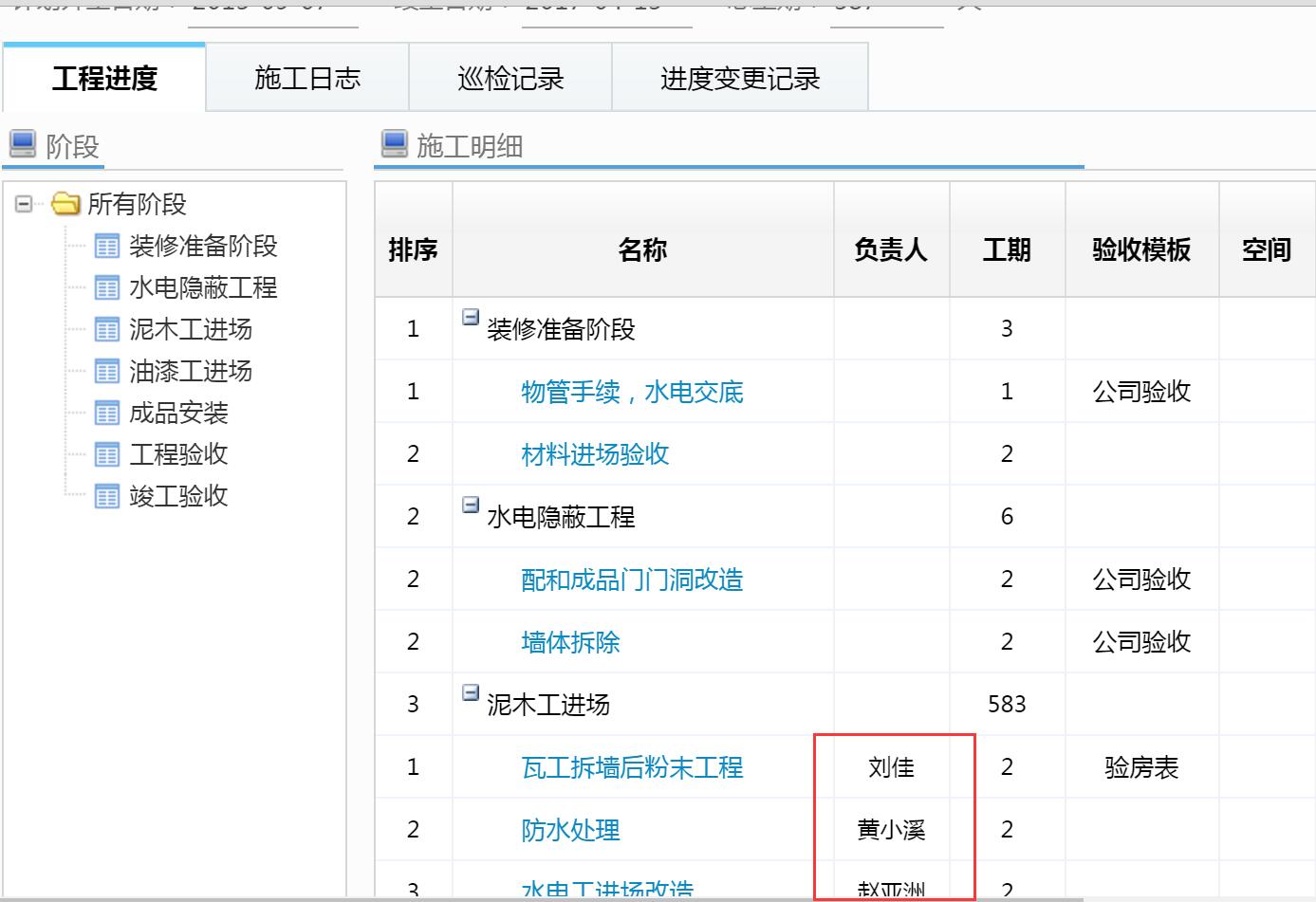Switch to the 施工日志 tab

(306, 80)
